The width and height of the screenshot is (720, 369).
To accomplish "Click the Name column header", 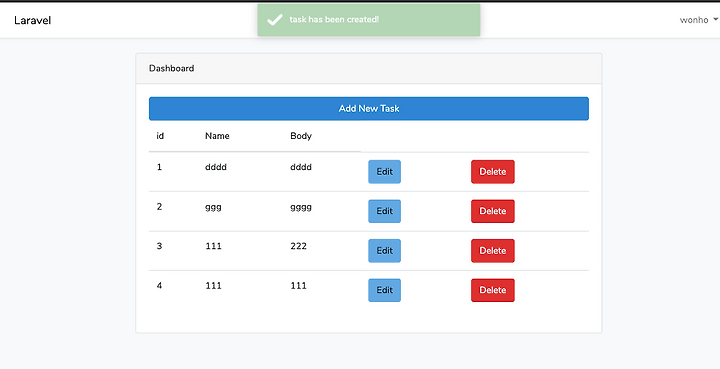I will (x=217, y=136).
